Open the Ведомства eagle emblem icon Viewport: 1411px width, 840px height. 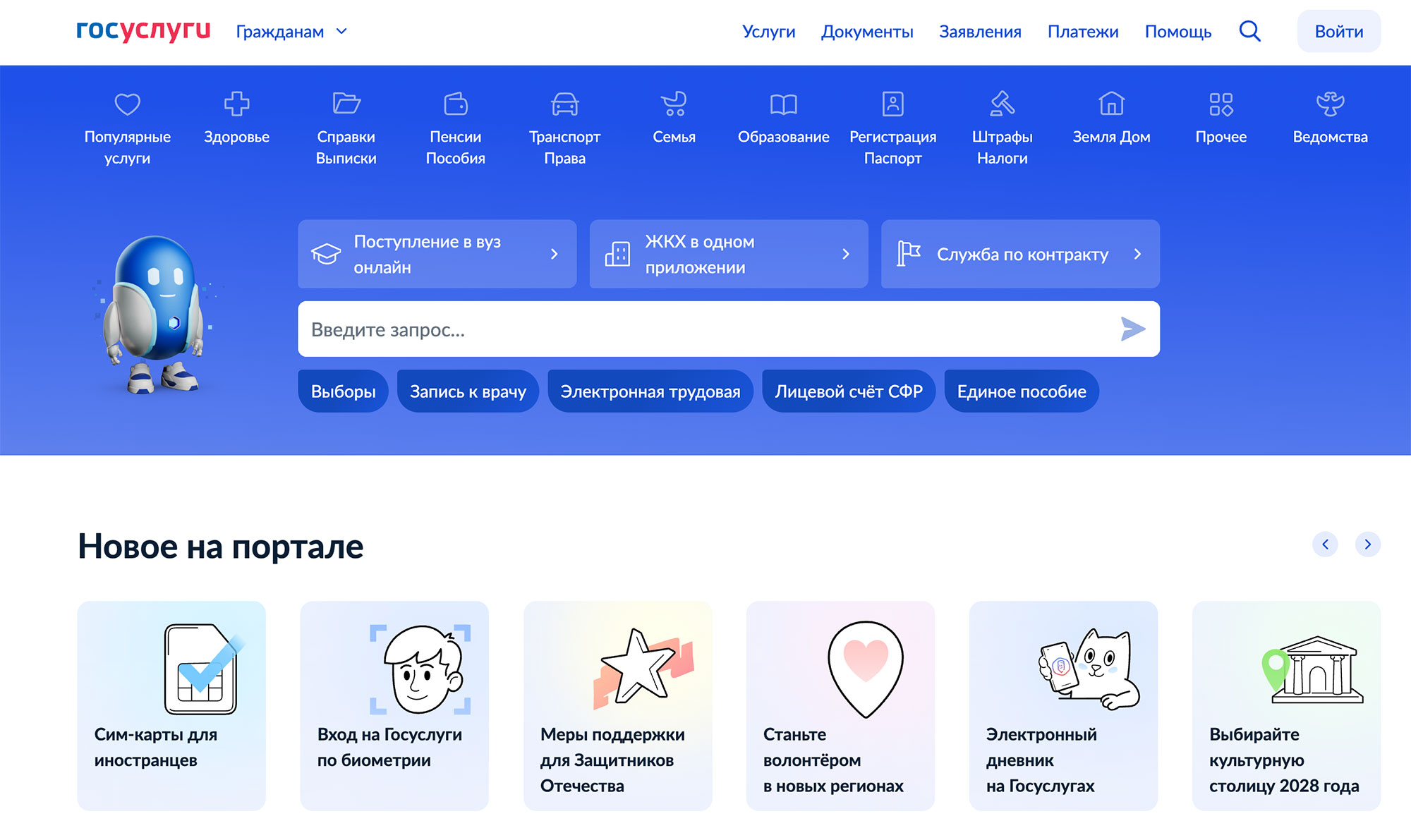click(1331, 104)
